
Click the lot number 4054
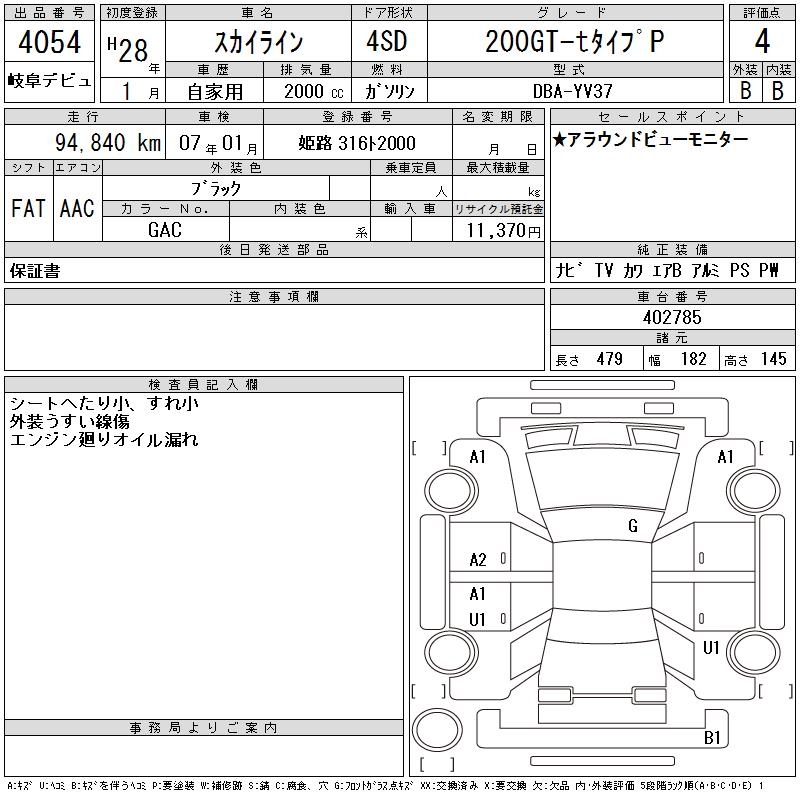point(49,41)
